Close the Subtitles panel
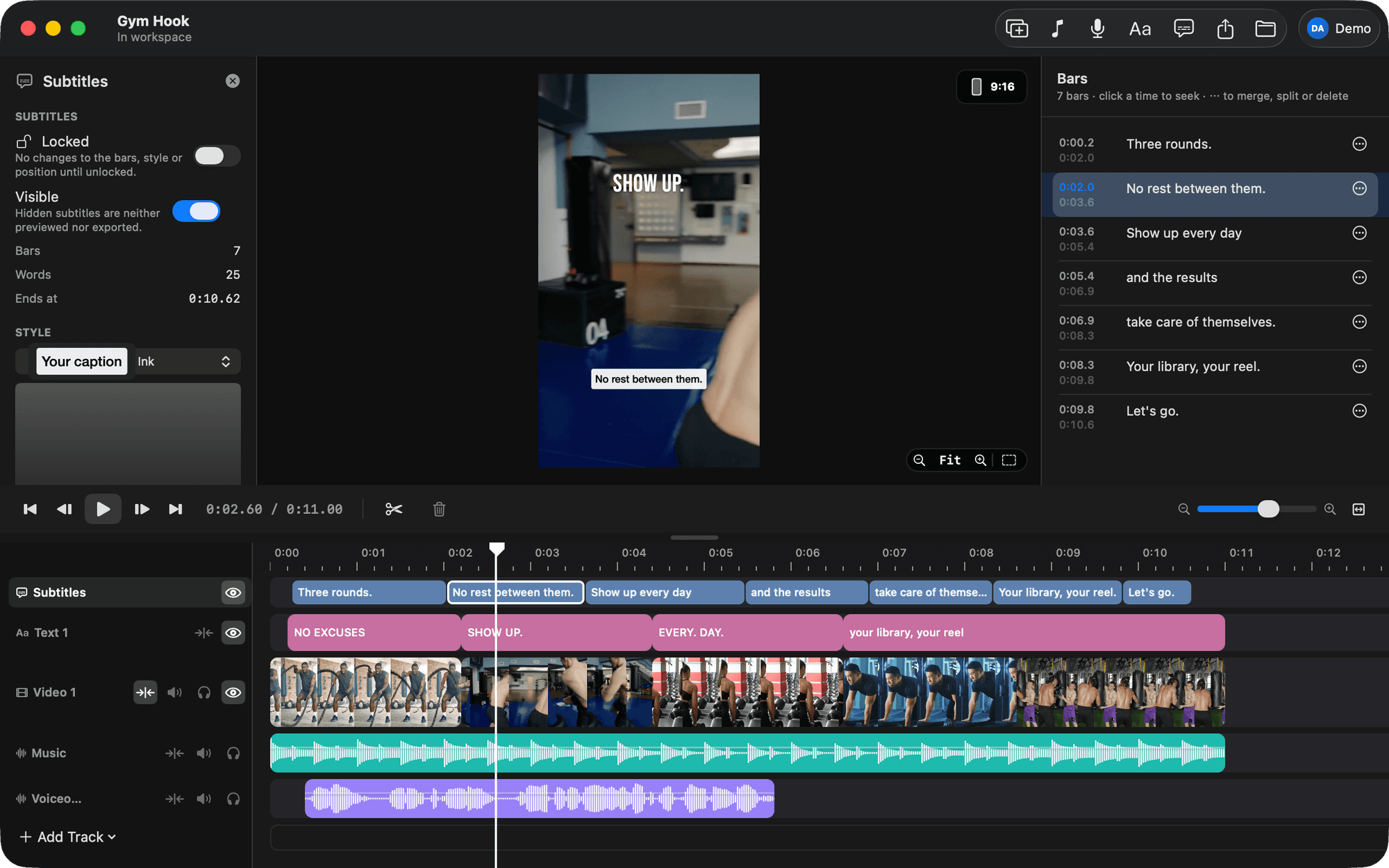Screen dimensions: 1389x868 point(233,81)
